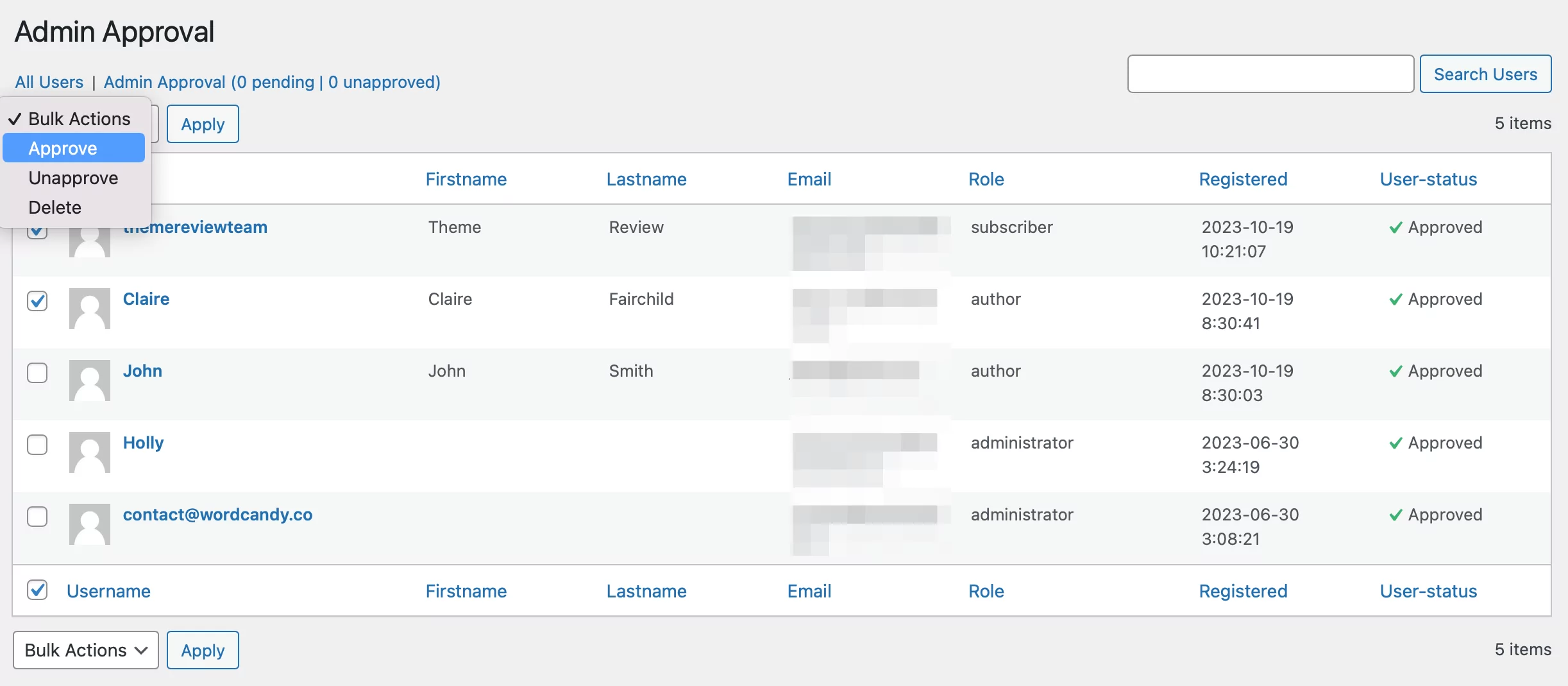
Task: Click the Approved status for Claire
Action: [x=1436, y=299]
